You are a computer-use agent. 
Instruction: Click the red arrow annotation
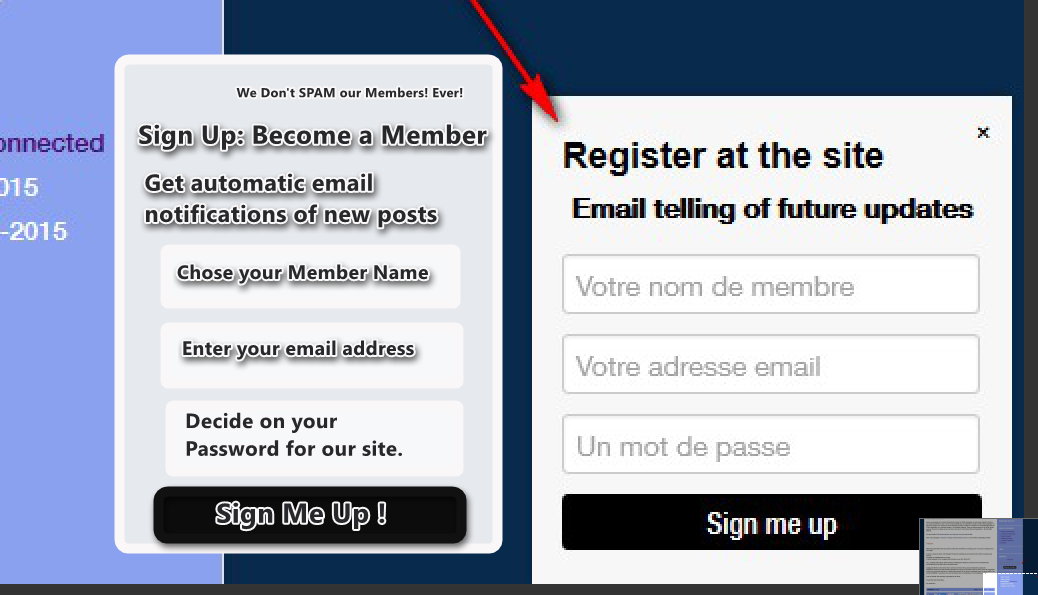(516, 61)
